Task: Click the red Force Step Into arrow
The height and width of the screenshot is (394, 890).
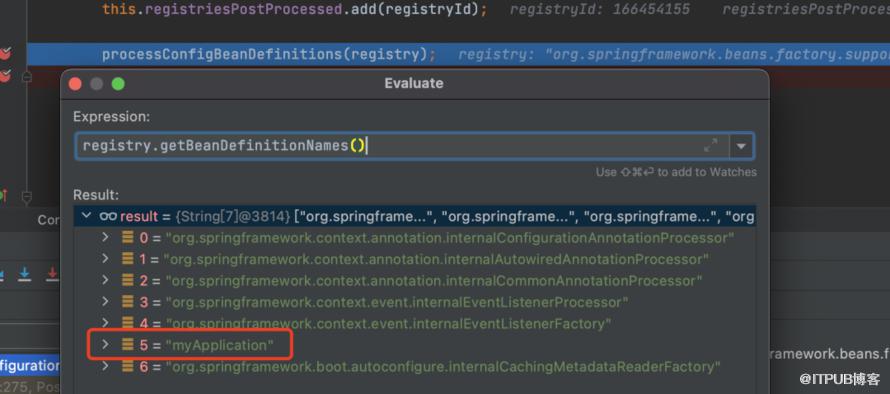Action: (52, 275)
